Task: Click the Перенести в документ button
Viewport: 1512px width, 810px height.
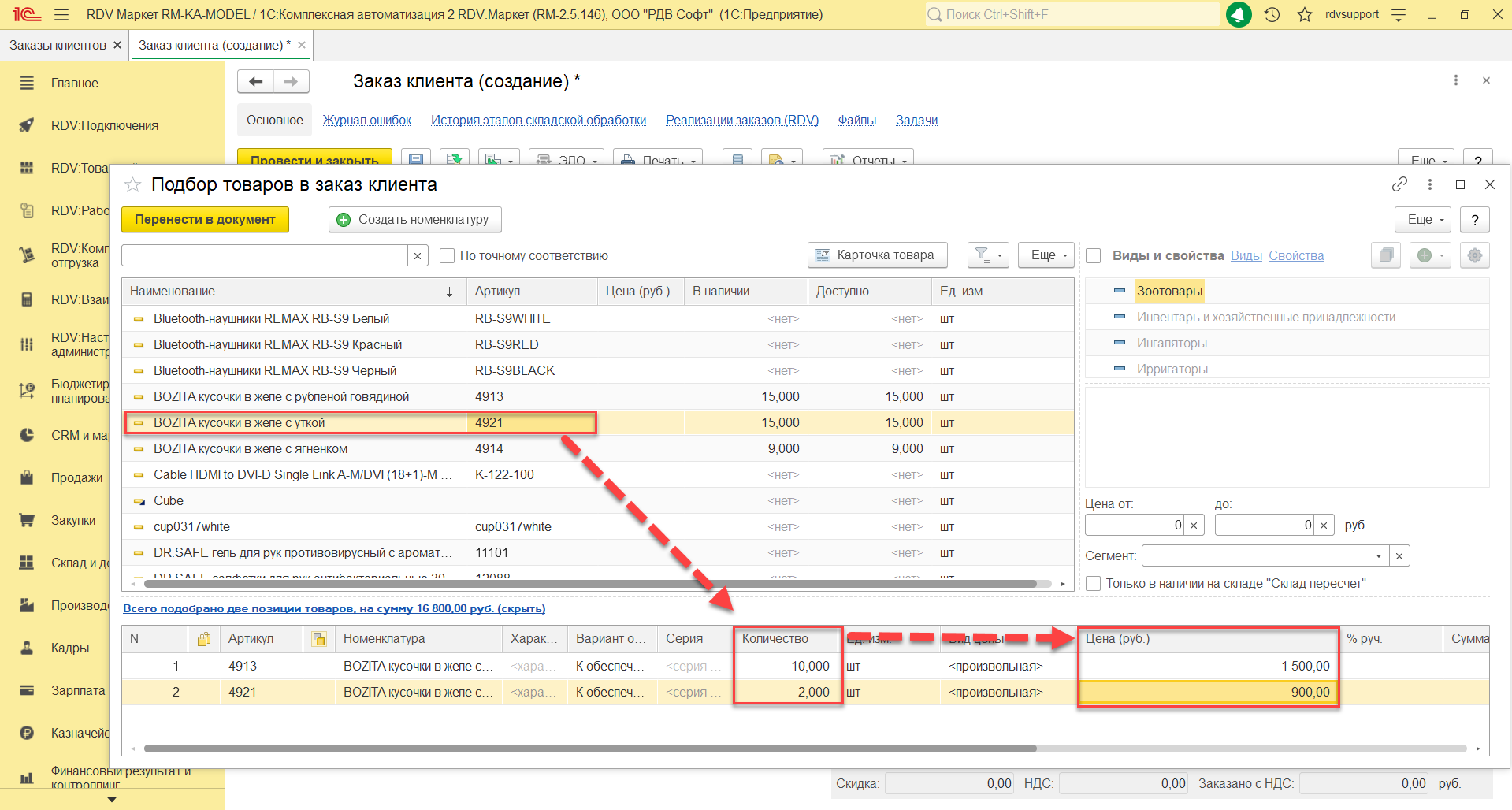Action: [205, 219]
